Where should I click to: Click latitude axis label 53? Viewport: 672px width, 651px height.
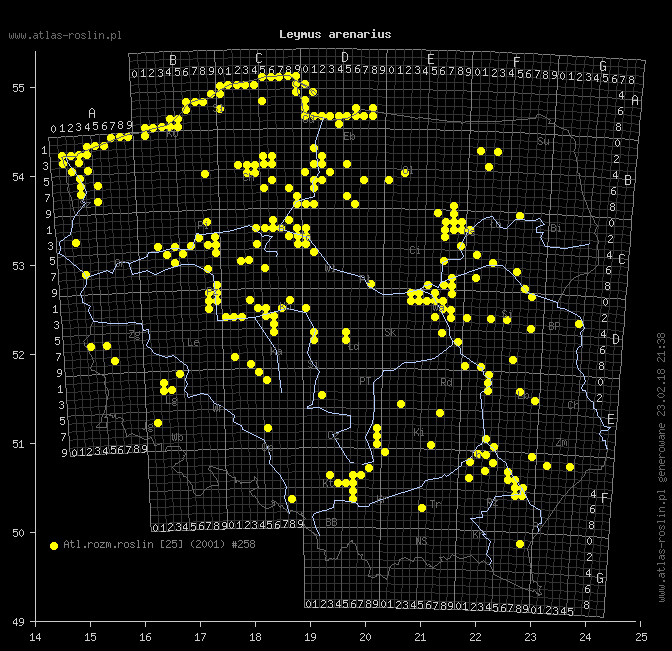coord(18,266)
